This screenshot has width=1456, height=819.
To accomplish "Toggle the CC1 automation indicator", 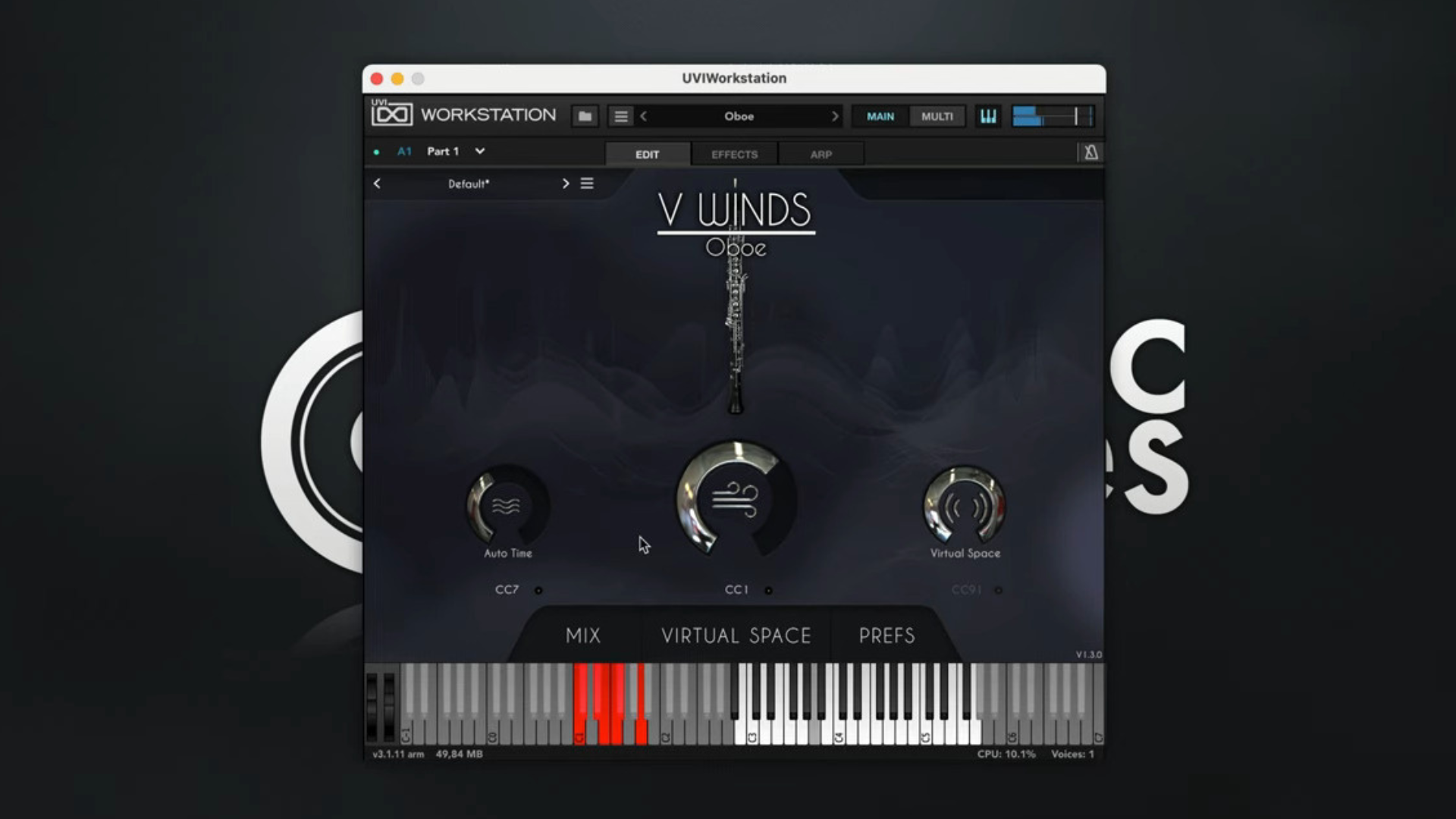I will (x=770, y=590).
